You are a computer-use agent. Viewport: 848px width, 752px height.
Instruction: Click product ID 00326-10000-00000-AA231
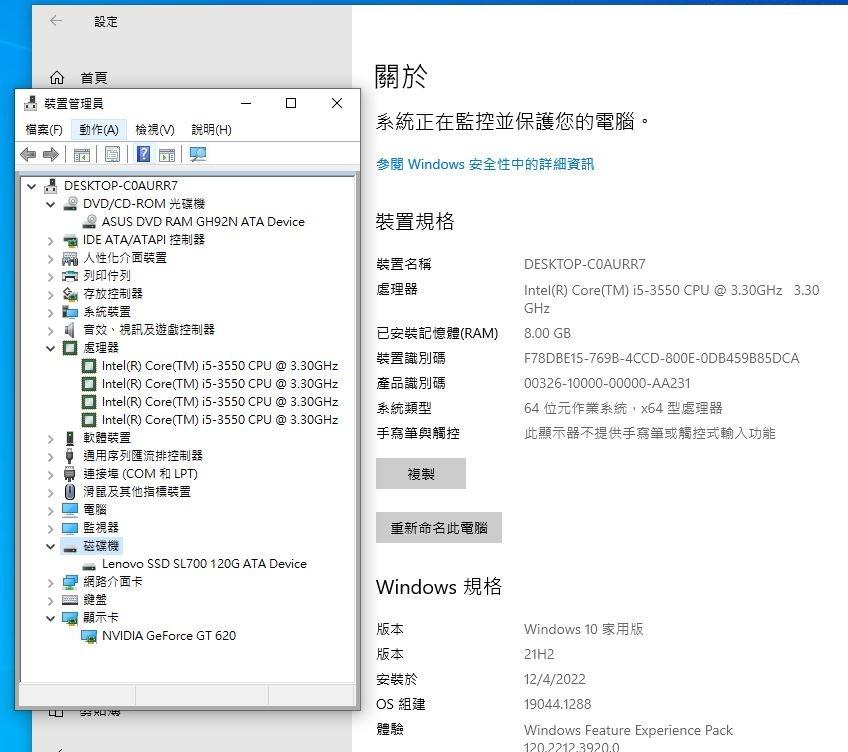pos(607,383)
